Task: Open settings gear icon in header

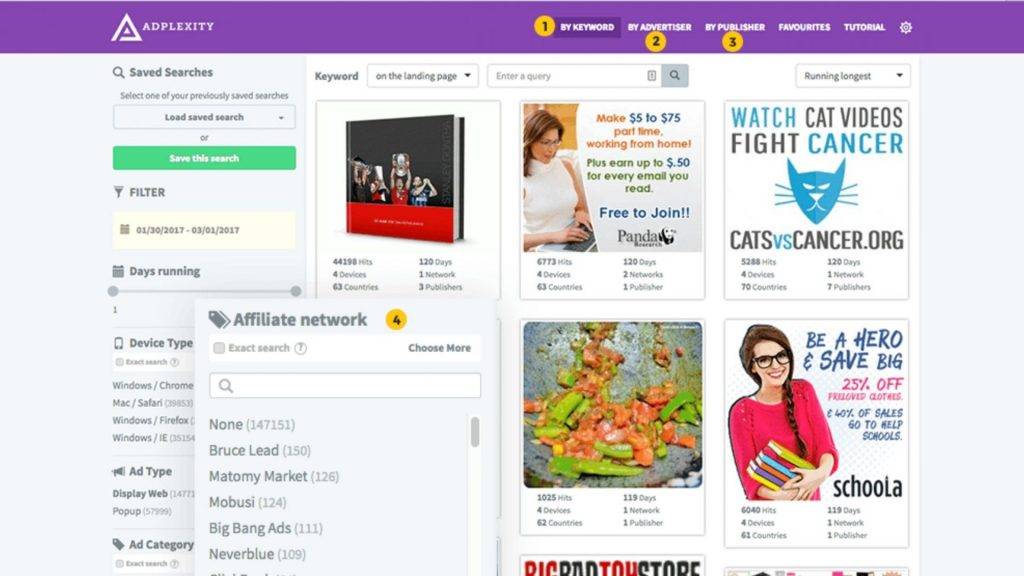Action: pos(905,27)
